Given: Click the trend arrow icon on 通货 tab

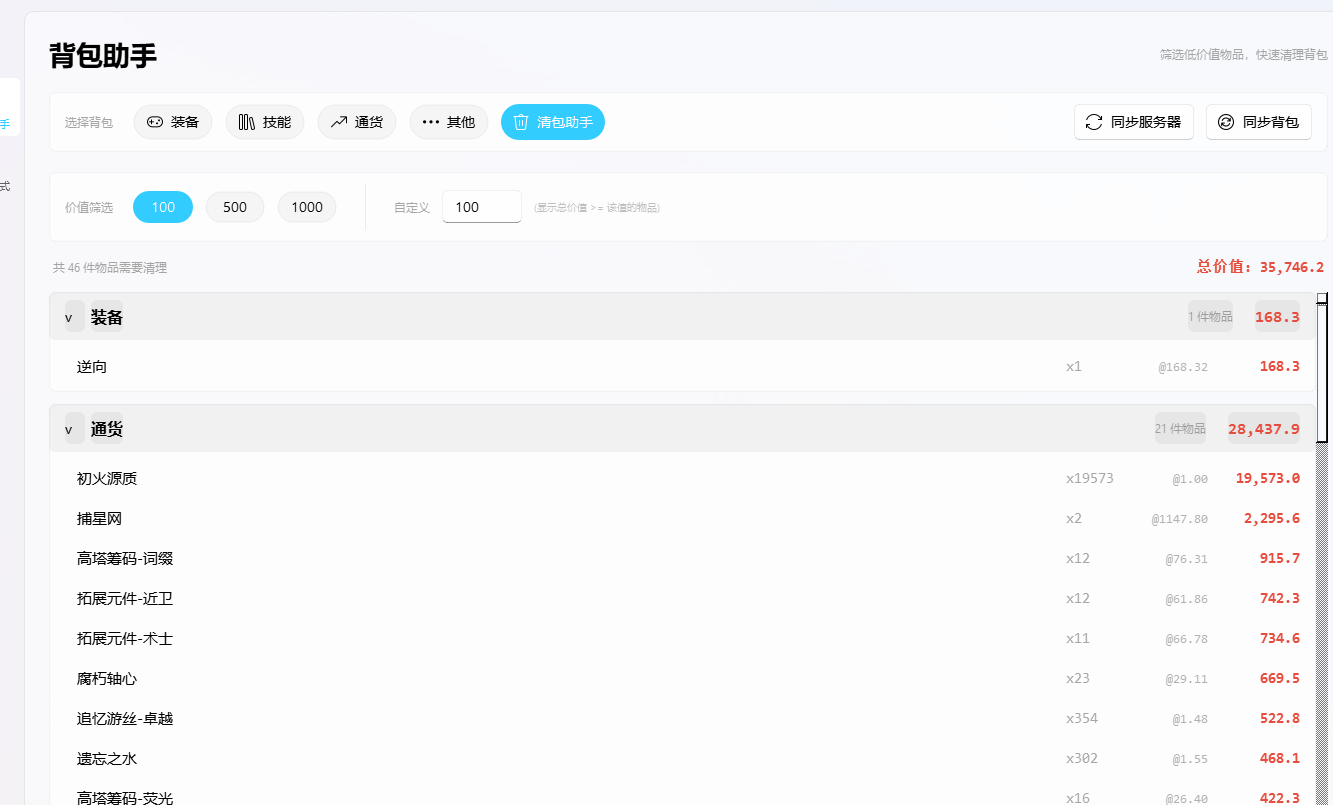Looking at the screenshot, I should pyautogui.click(x=338, y=122).
